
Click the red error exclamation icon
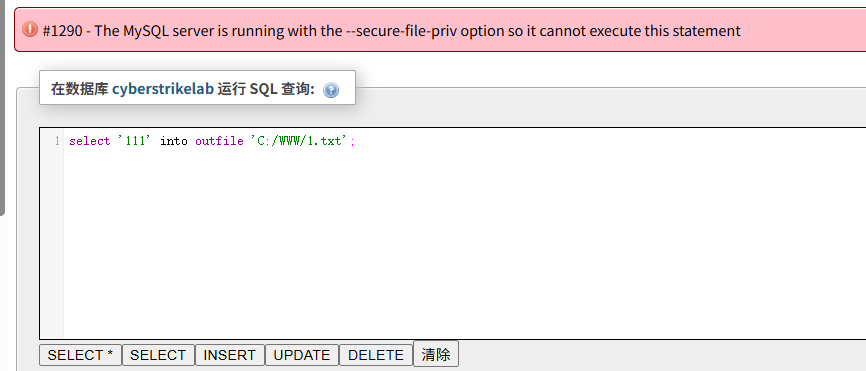click(30, 29)
